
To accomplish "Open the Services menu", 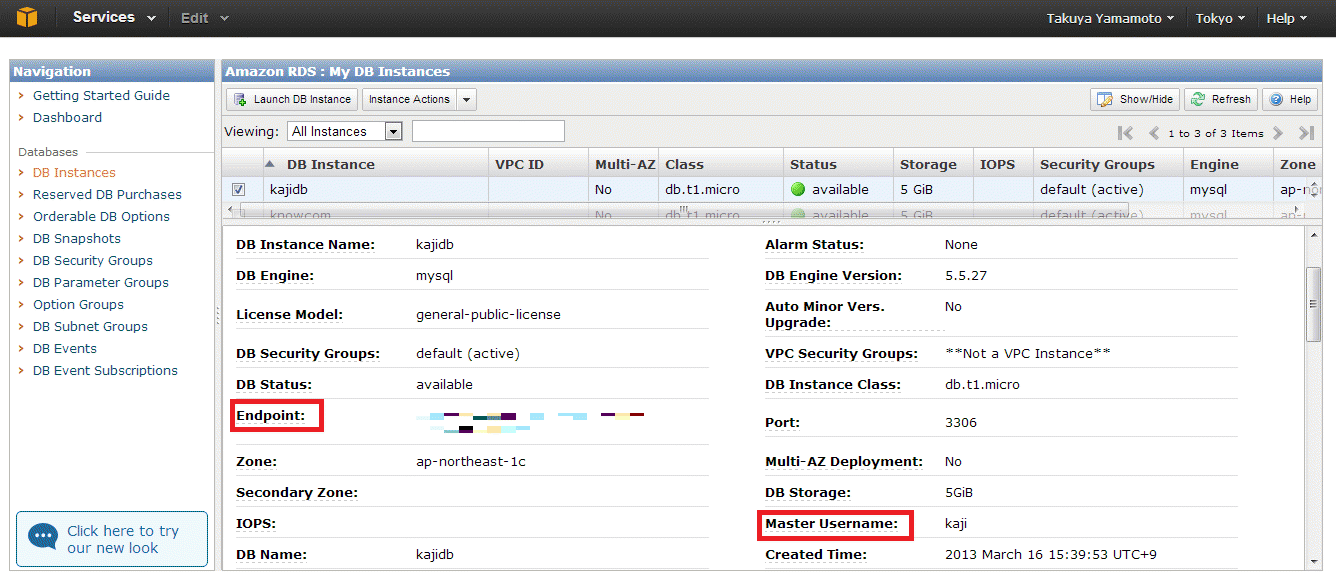I will [114, 18].
